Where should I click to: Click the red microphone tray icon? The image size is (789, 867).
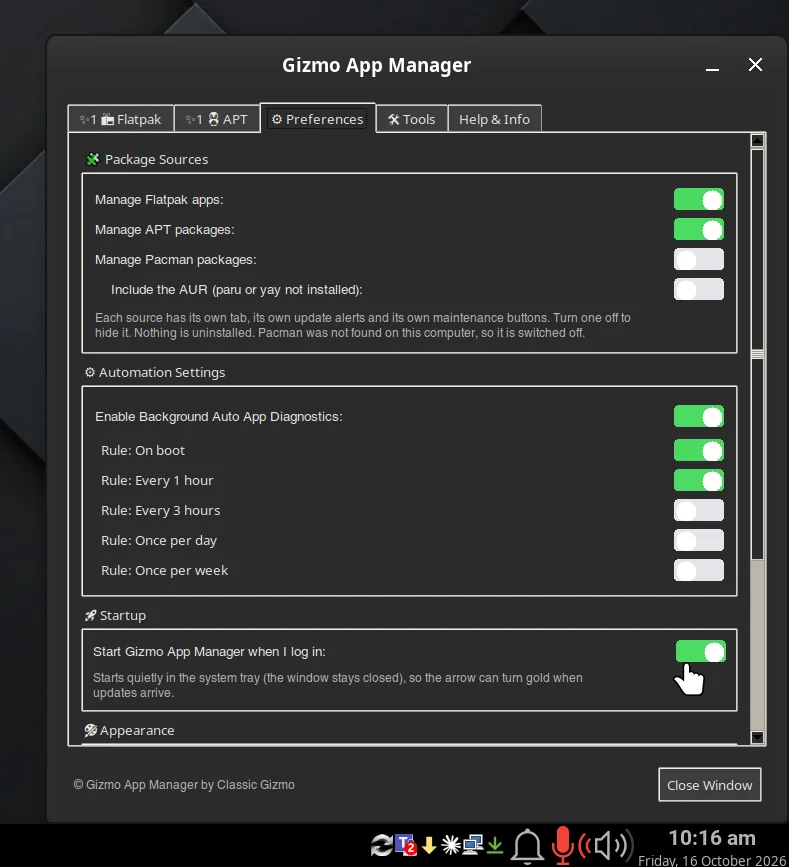tap(562, 845)
